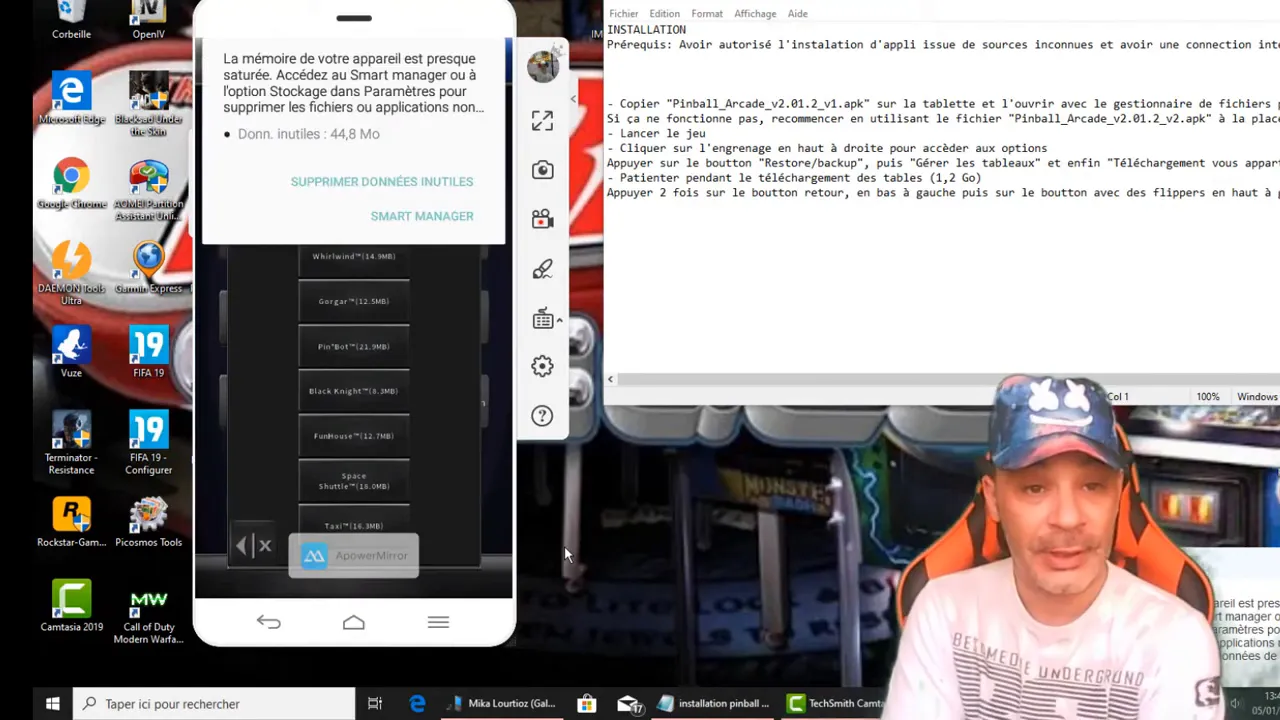Tap the phone Menu navigation button
This screenshot has width=1280, height=720.
[438, 622]
